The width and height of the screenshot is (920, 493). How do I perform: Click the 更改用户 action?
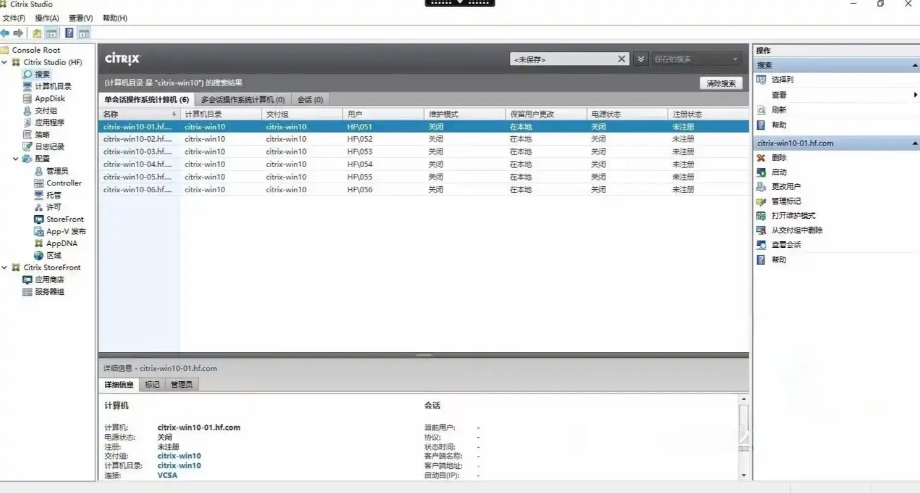(786, 187)
